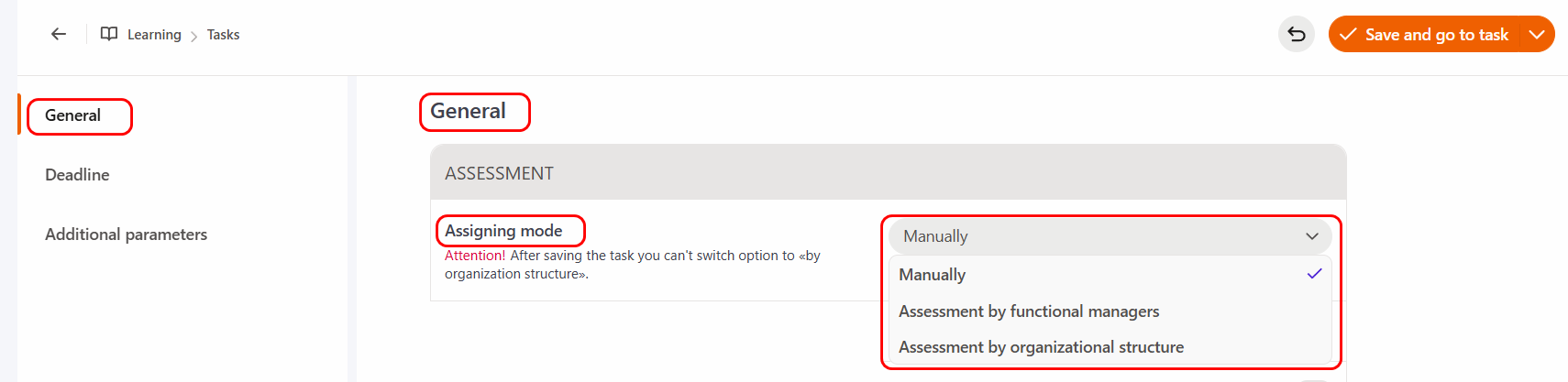Click the checkmark beside the Manually option
Image resolution: width=1568 pixels, height=382 pixels.
coord(1314,274)
